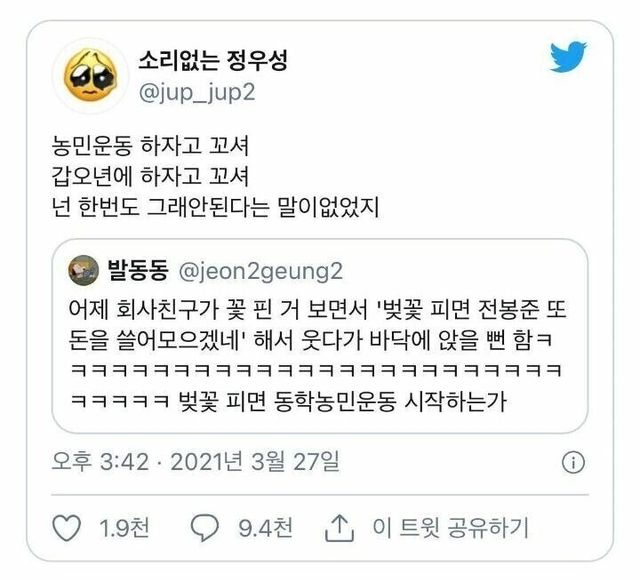
Task: Click the 9.4천 reply count
Action: tap(265, 528)
